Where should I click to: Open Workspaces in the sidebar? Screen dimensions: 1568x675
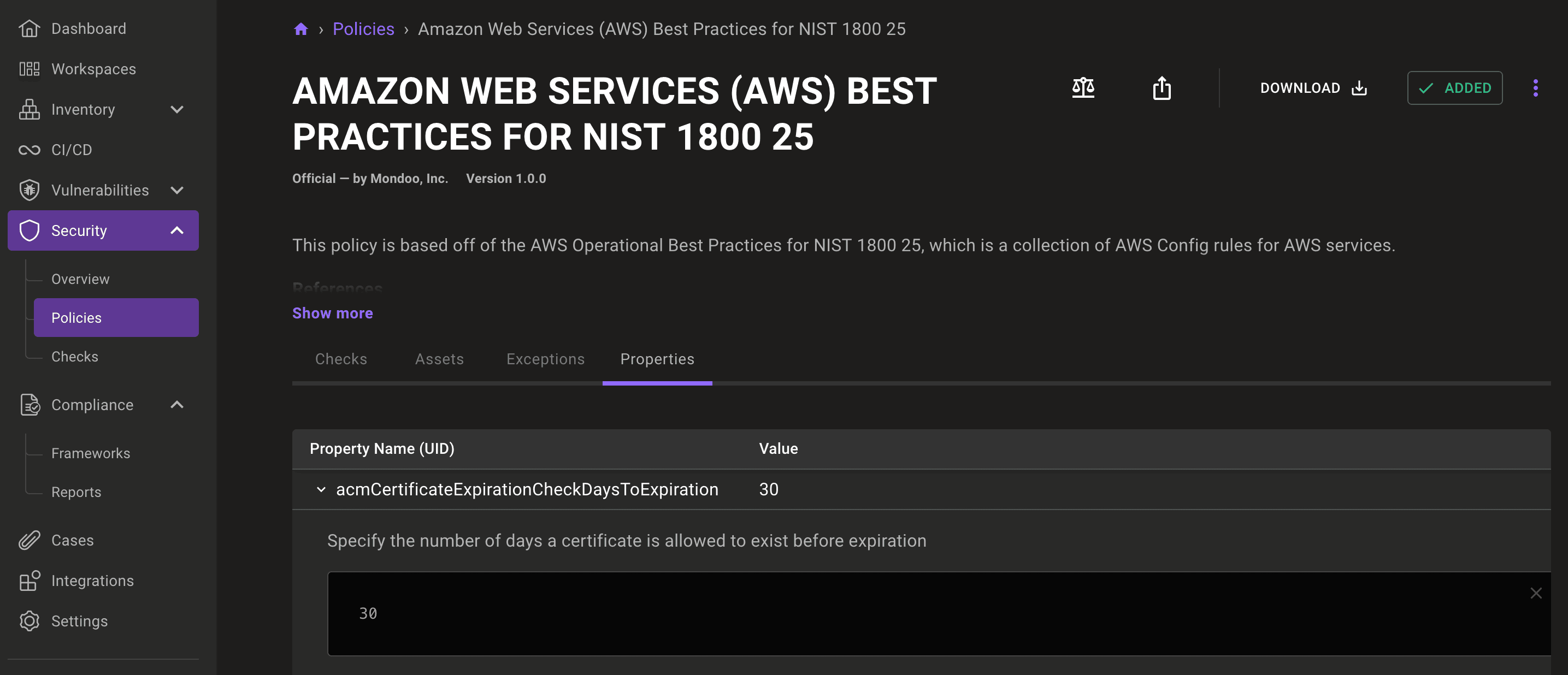point(93,69)
